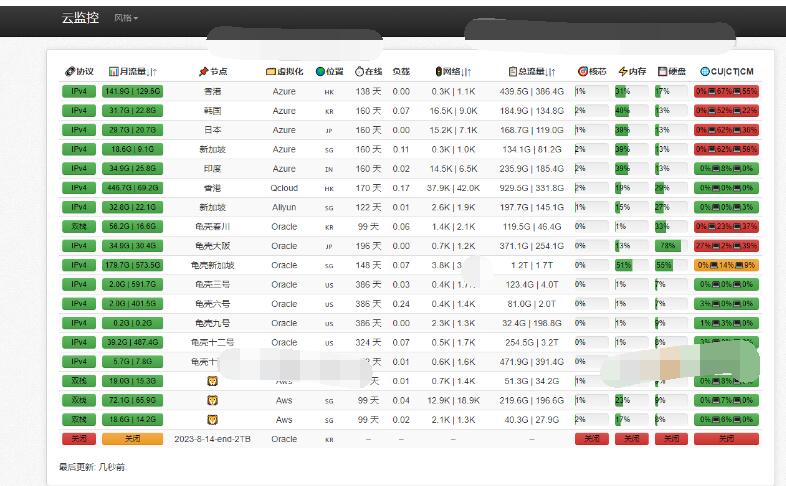Click the folder icon beside 虚拟化 header
Image resolution: width=786 pixels, height=486 pixels.
pos(271,72)
